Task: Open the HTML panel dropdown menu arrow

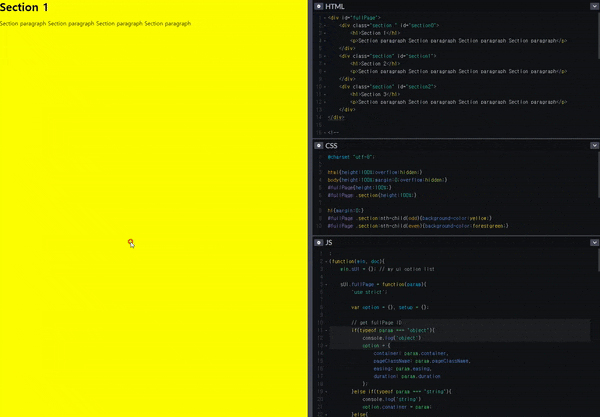Action: tap(594, 7)
